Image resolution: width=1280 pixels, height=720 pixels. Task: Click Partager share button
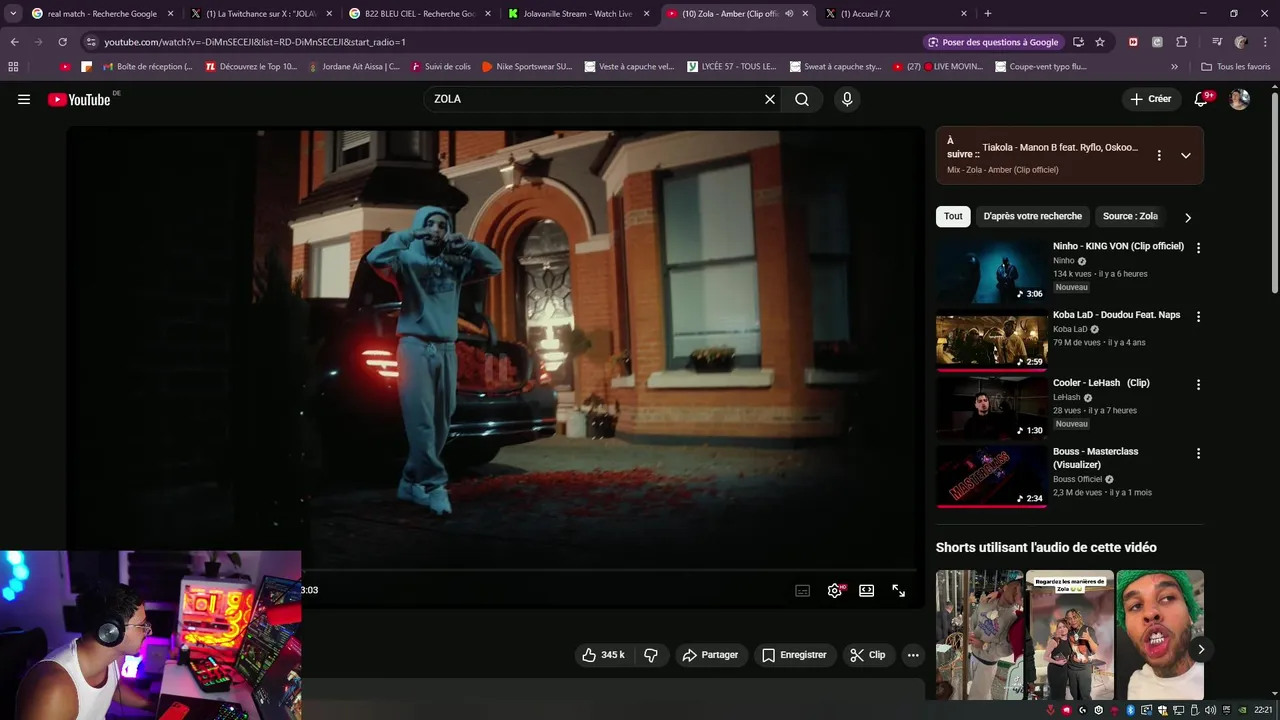pyautogui.click(x=709, y=655)
